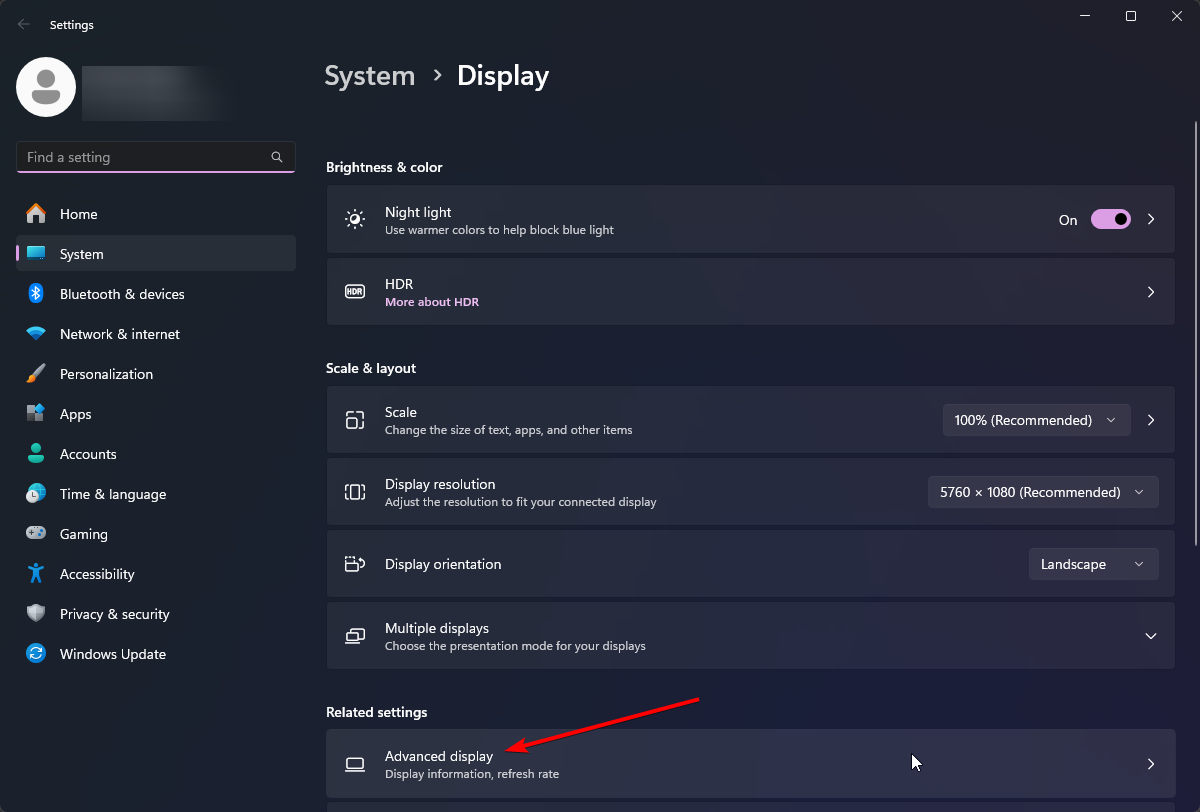
Task: Click the Network wifi icon in sidebar
Action: coord(36,334)
